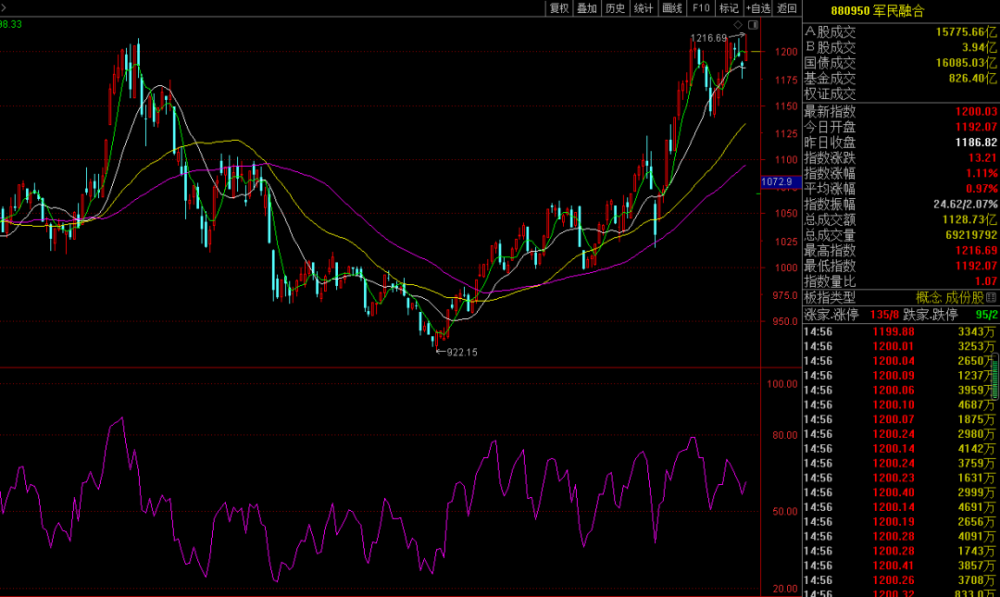Click the 权证成交 row label
This screenshot has height=597, width=1000.
click(x=830, y=93)
